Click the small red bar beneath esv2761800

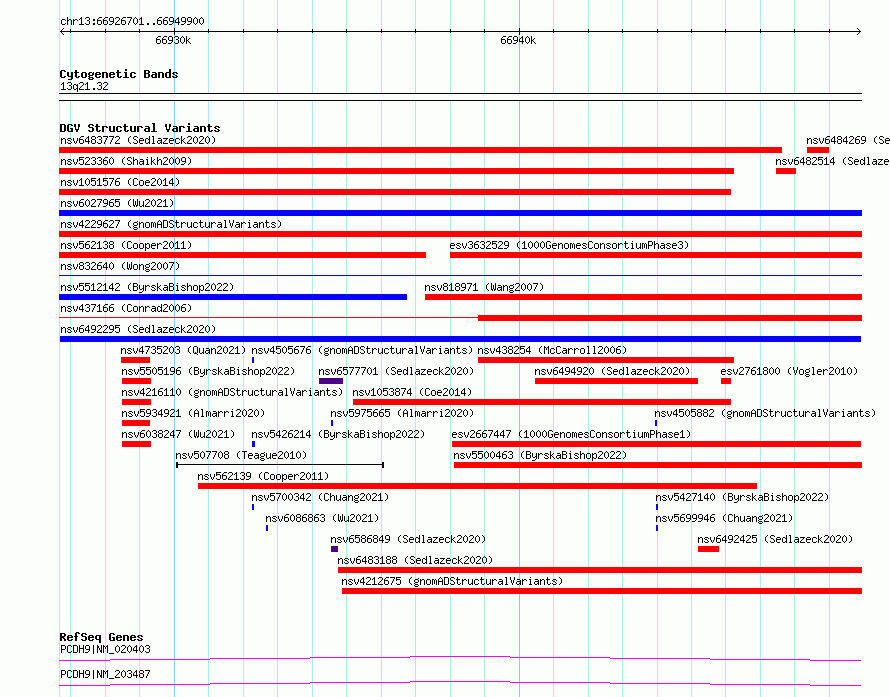click(726, 381)
